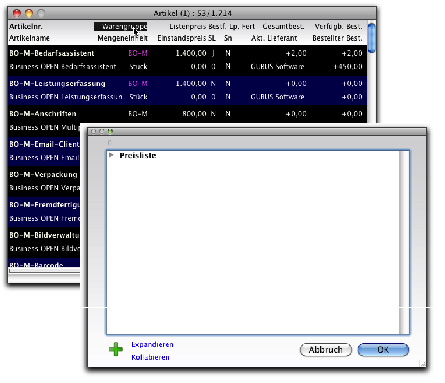Confirm the dialog with OK

point(383,350)
